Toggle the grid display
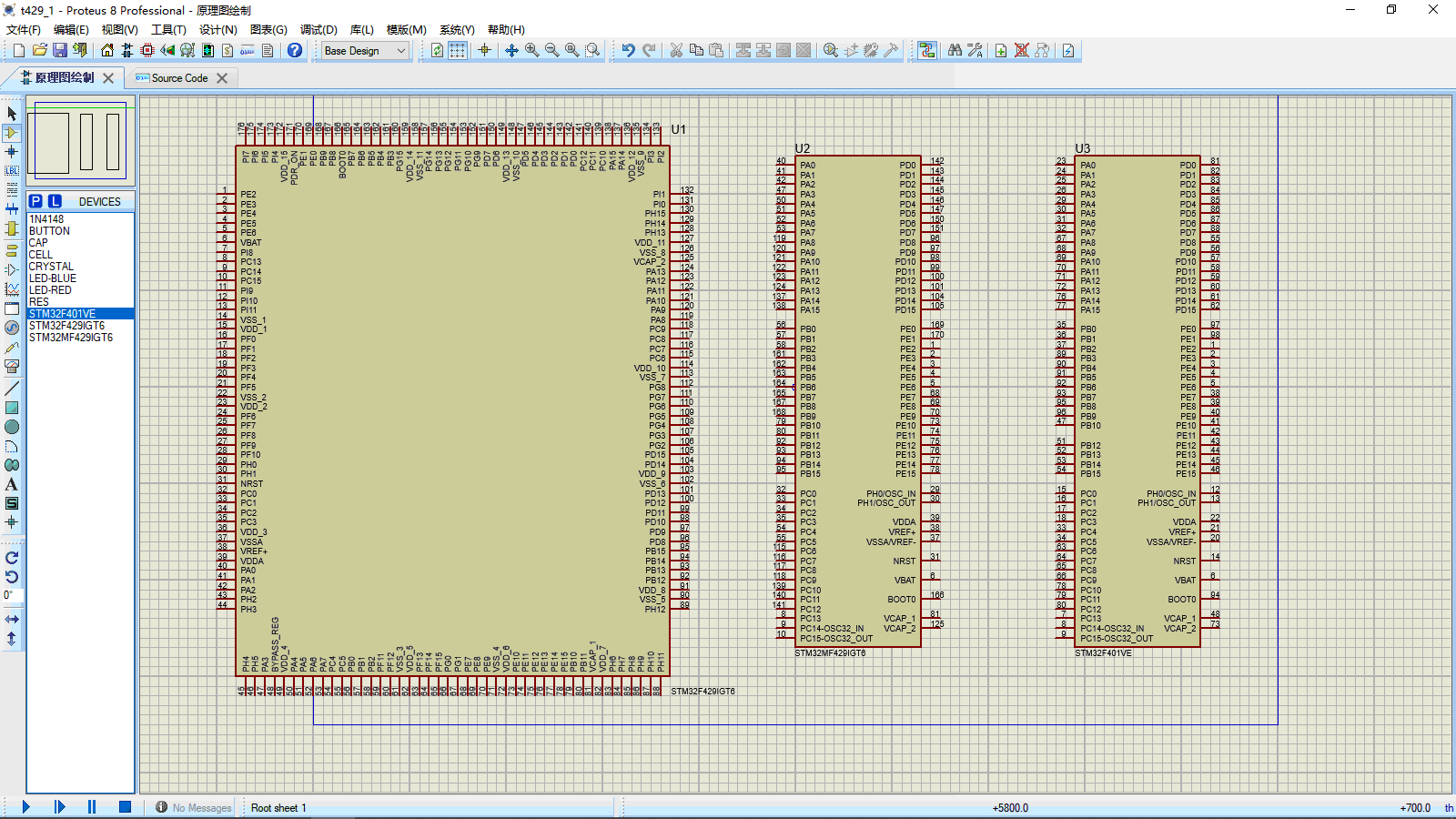Viewport: 1456px width, 819px height. pos(457,50)
